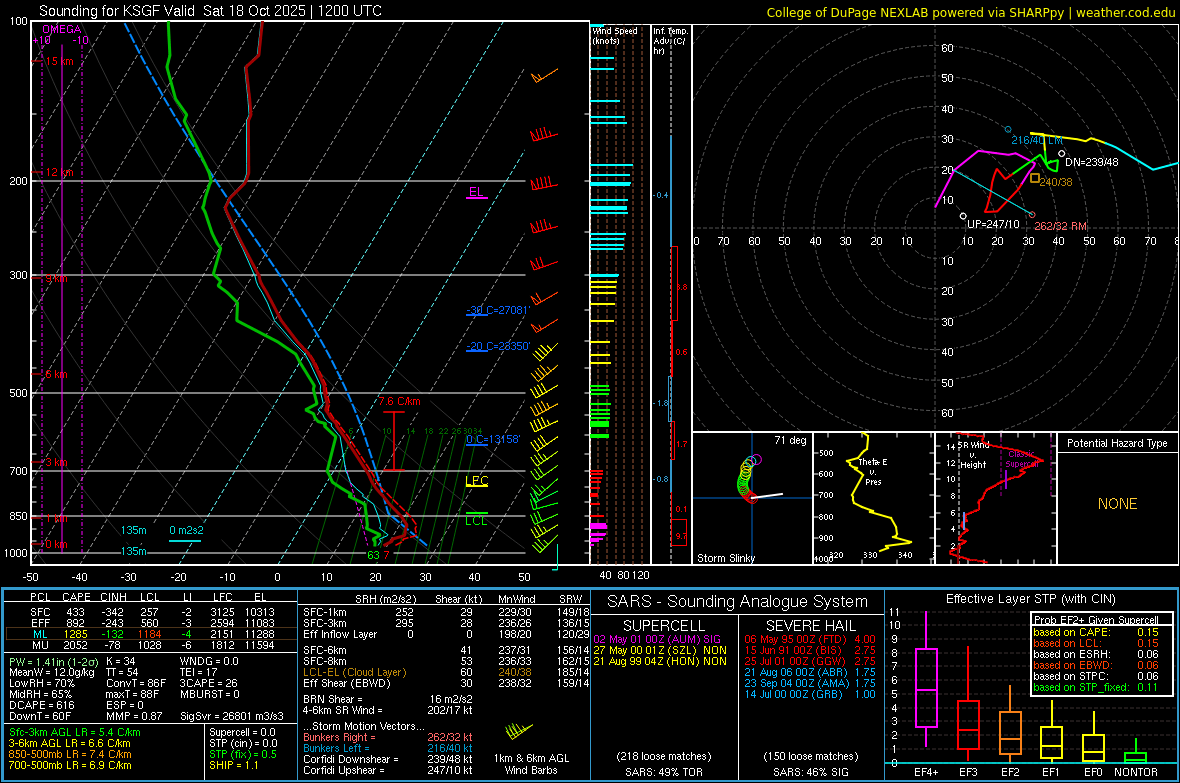Click the cyan 0 m2s2 label

(x=186, y=530)
